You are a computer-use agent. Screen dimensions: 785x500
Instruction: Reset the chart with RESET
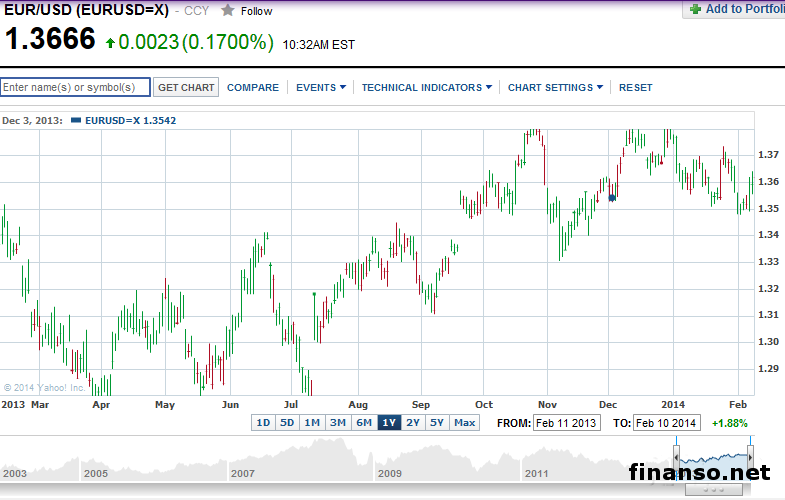[635, 88]
